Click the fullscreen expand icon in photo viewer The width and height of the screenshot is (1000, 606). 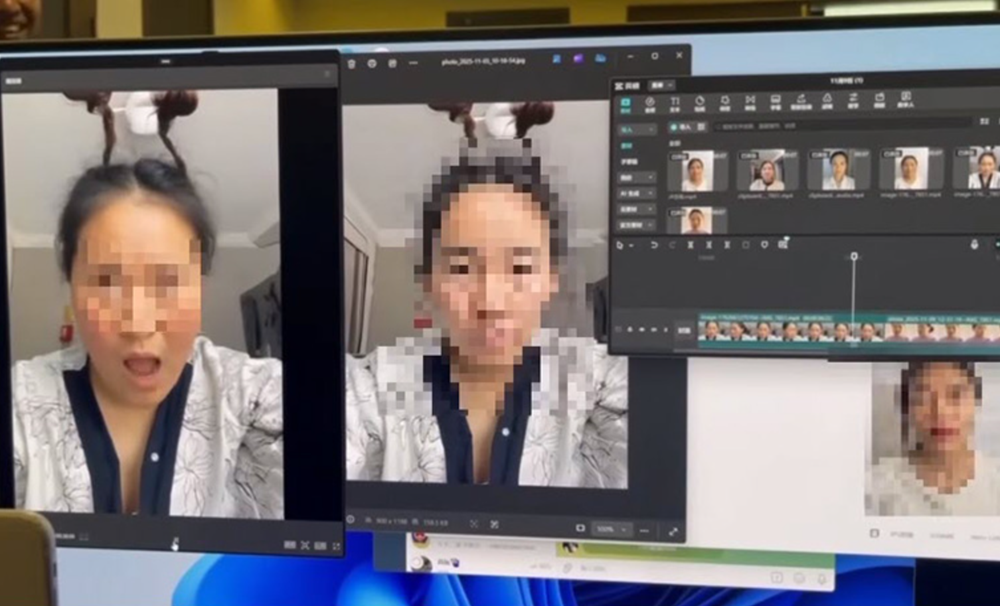[x=673, y=531]
